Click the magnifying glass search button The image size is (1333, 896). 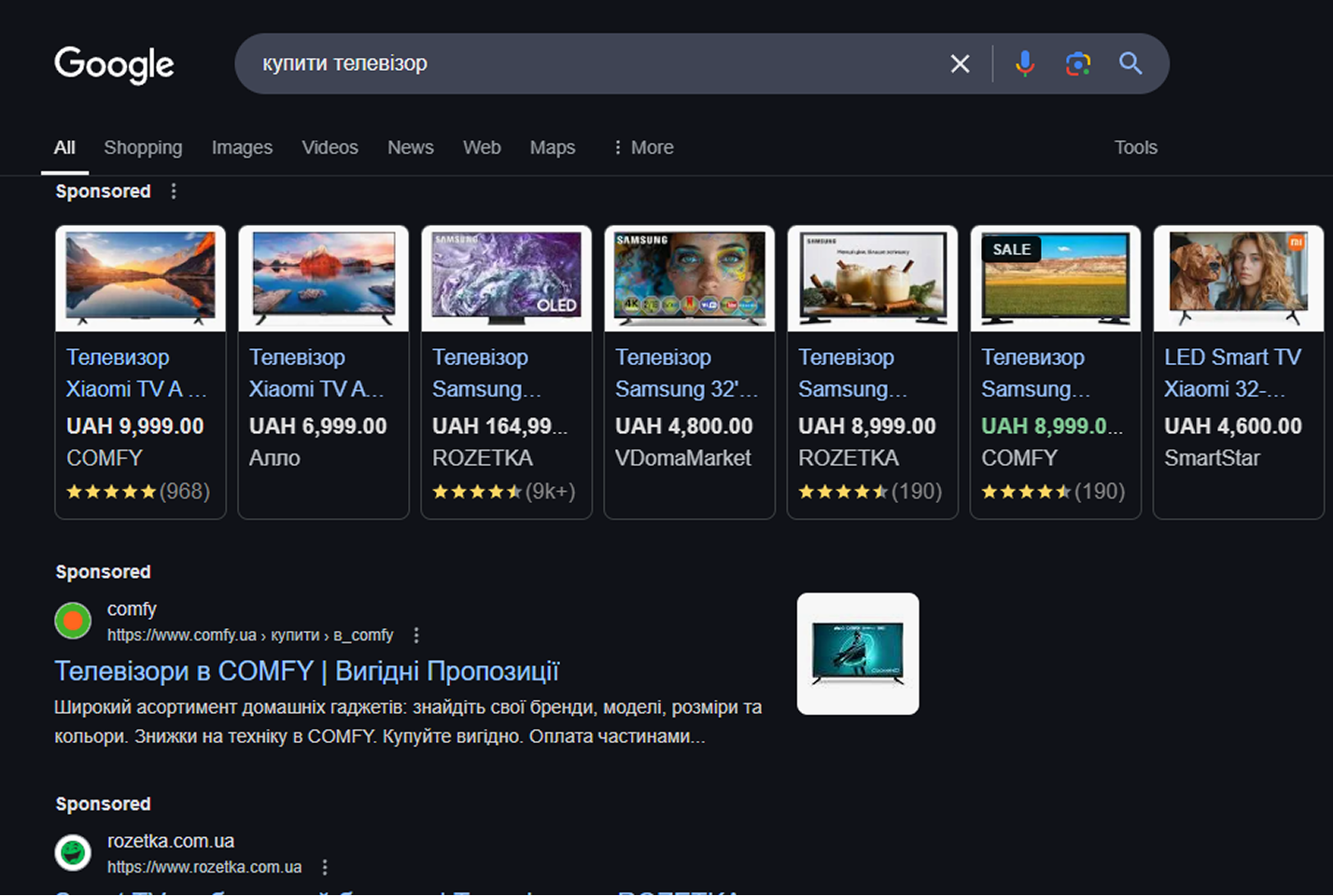pyautogui.click(x=1130, y=63)
